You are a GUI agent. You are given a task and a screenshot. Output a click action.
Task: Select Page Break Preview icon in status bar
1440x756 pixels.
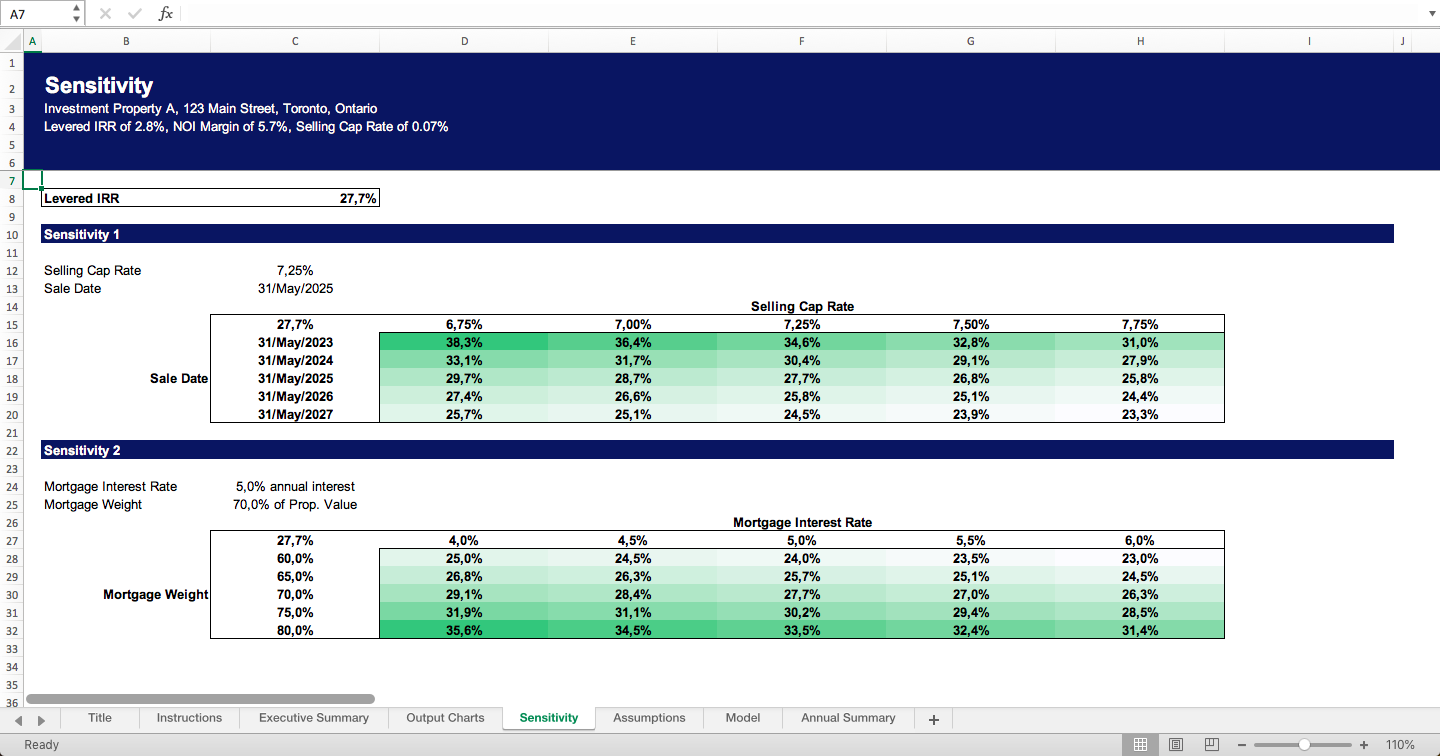pos(1211,744)
